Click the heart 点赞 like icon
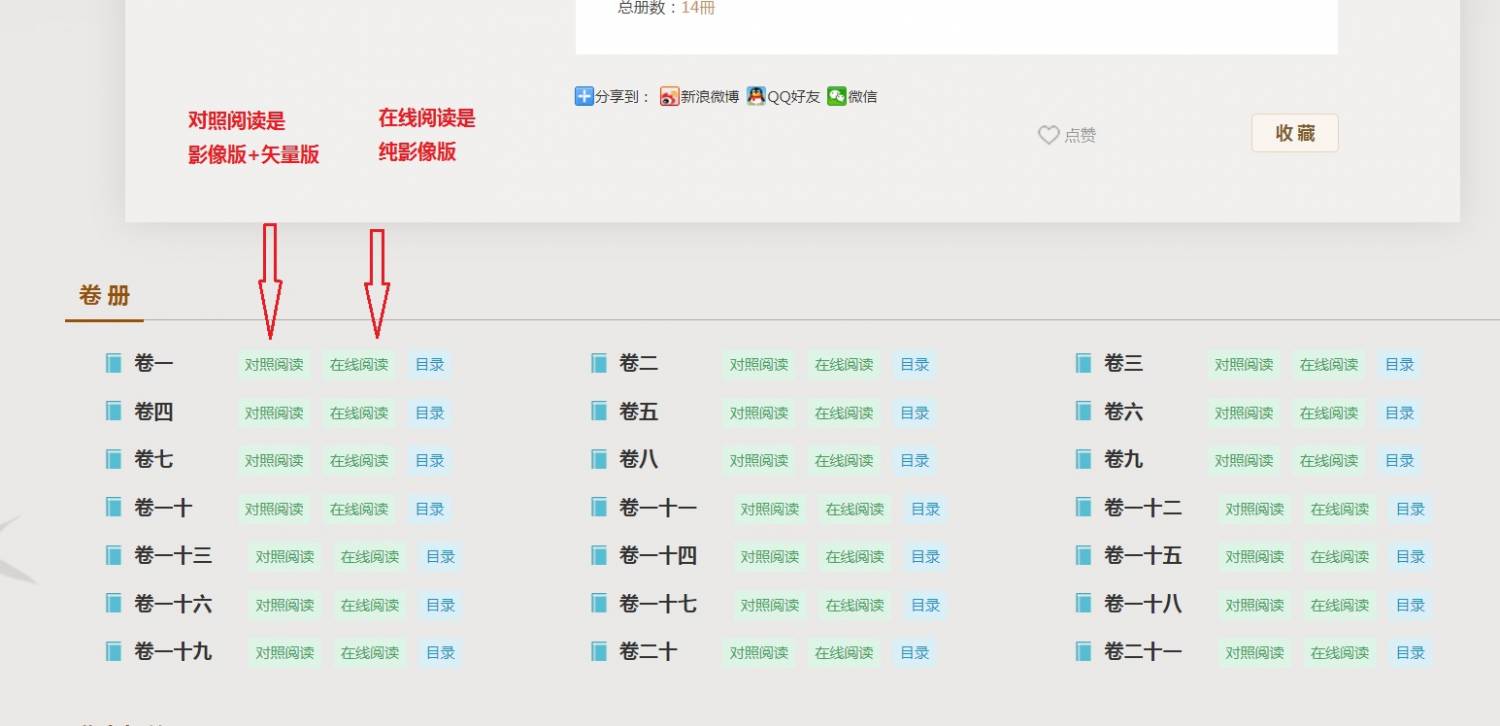Image resolution: width=1500 pixels, height=726 pixels. click(x=1048, y=135)
